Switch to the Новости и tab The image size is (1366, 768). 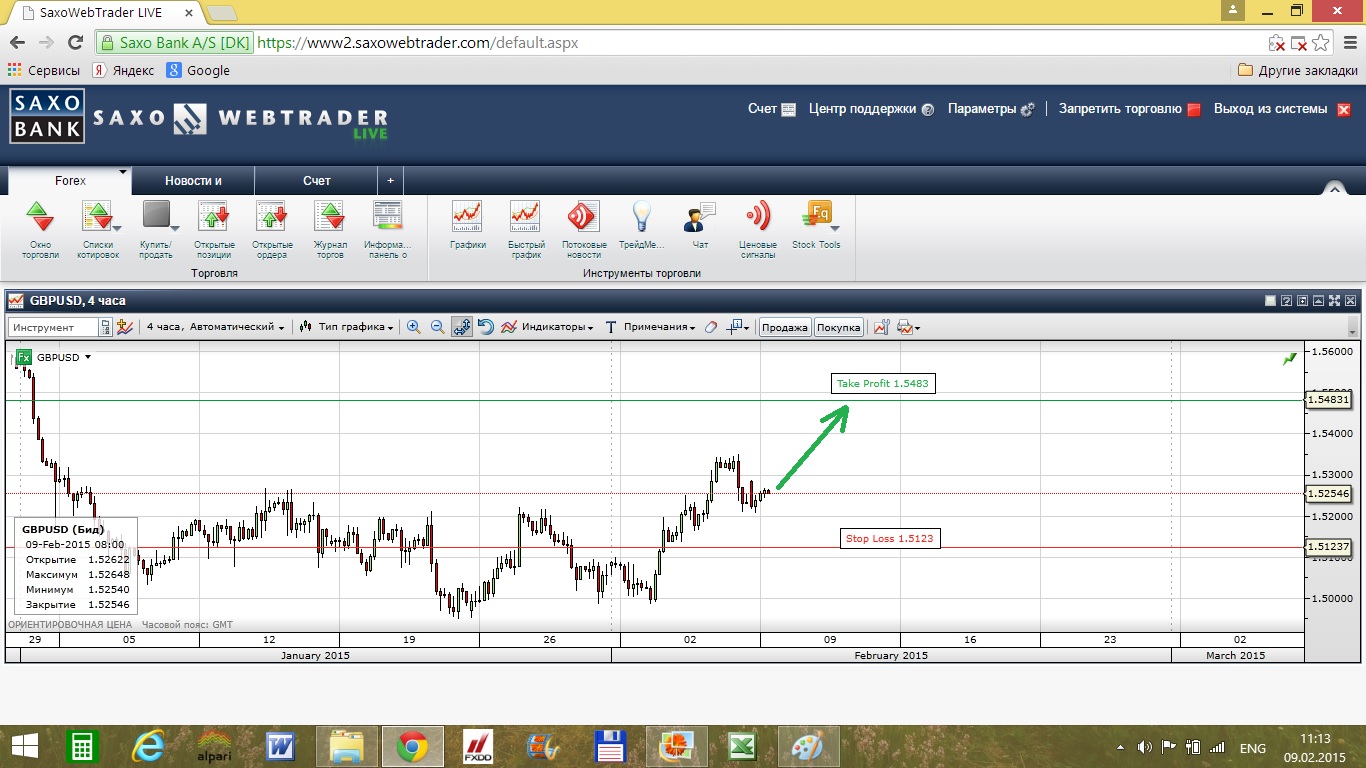tap(193, 181)
